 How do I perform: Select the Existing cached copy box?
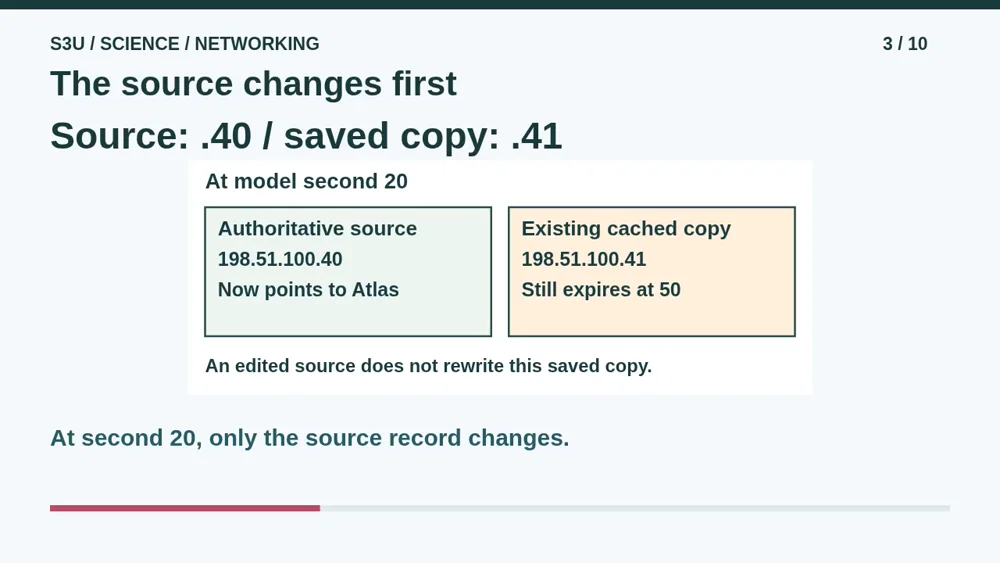651,271
